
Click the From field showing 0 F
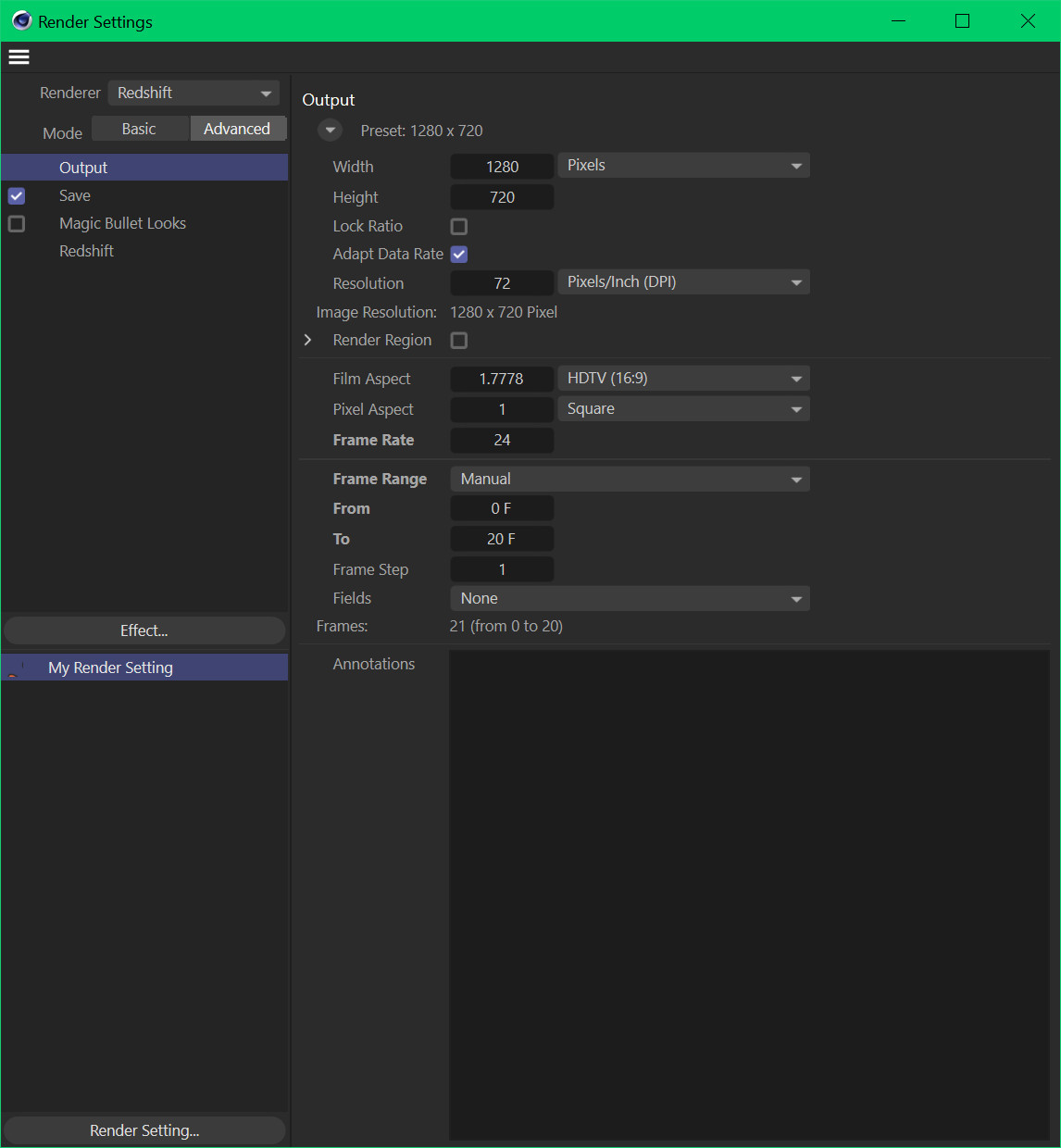tap(502, 508)
